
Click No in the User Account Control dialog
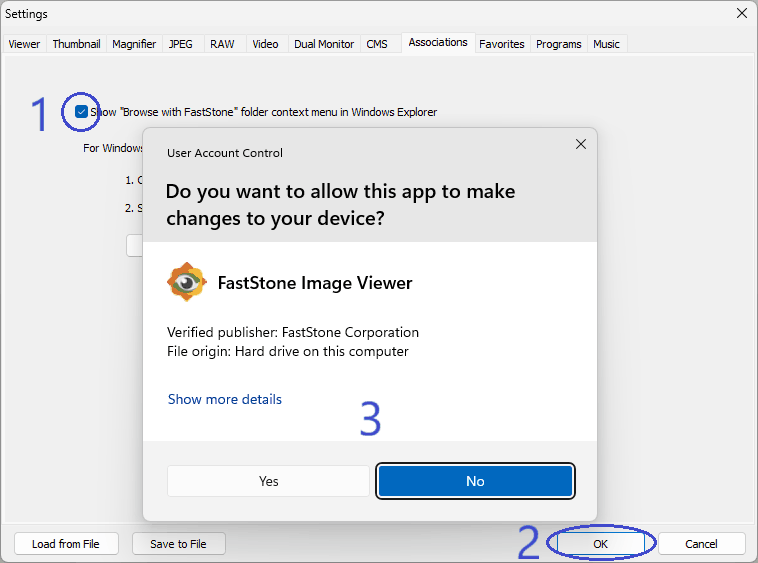click(475, 481)
